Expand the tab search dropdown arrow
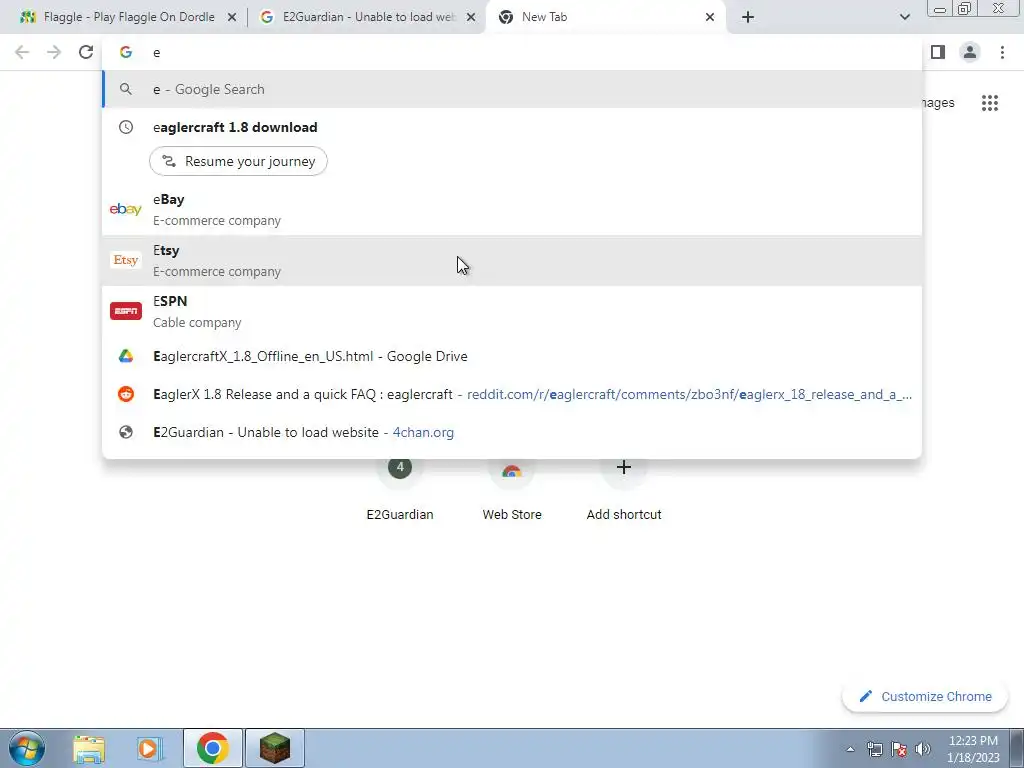 [904, 17]
